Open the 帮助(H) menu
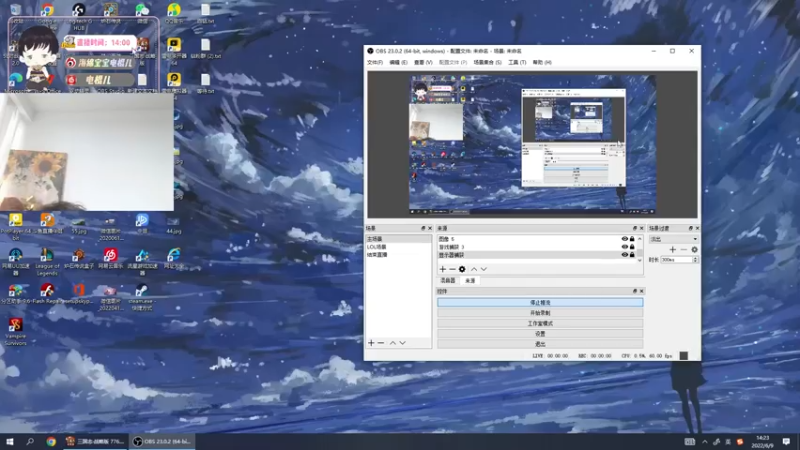Viewport: 800px width, 450px height. pyautogui.click(x=542, y=62)
